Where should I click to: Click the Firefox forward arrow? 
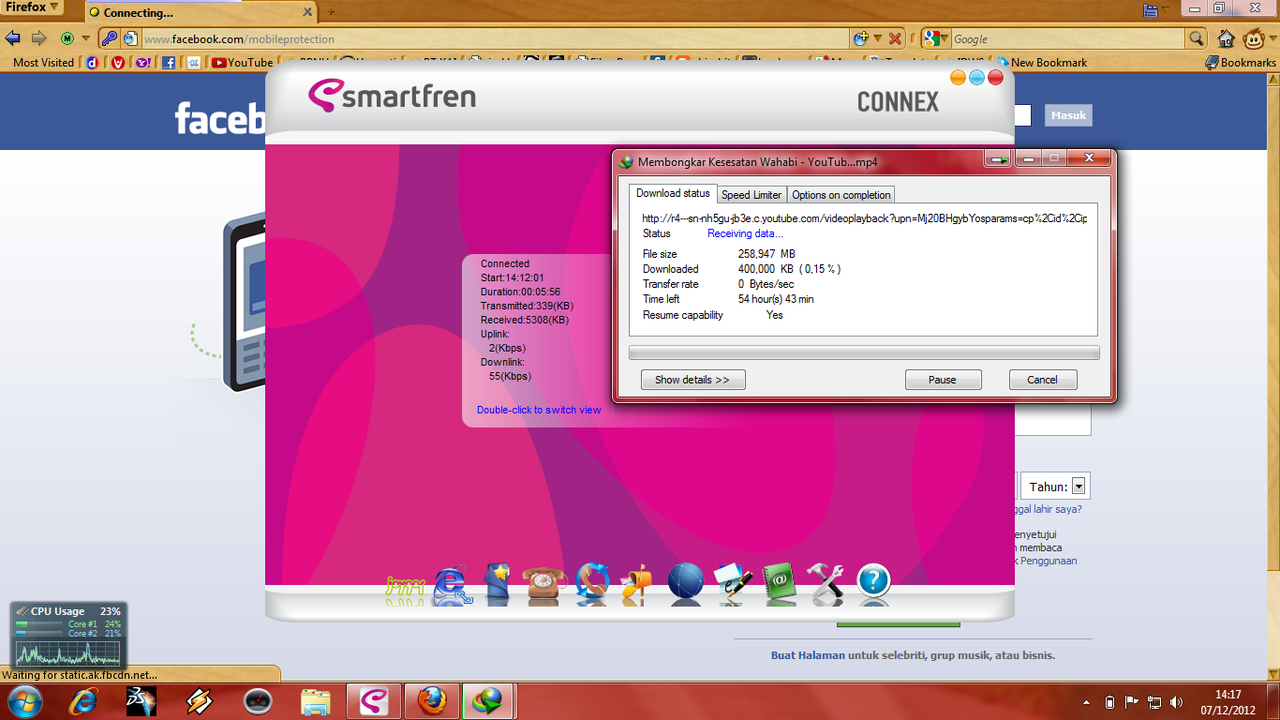[x=39, y=38]
